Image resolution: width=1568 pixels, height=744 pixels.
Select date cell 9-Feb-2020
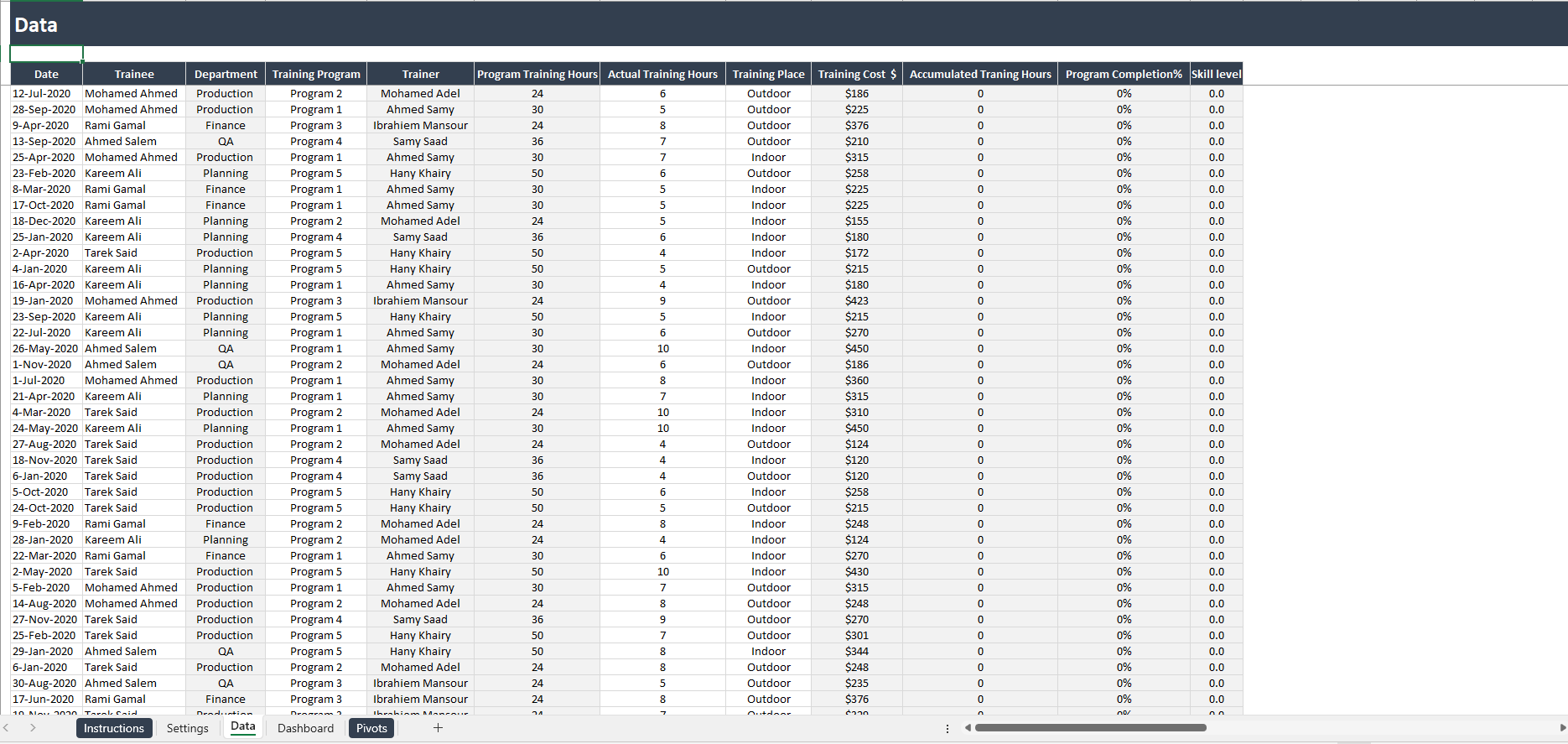tap(46, 524)
